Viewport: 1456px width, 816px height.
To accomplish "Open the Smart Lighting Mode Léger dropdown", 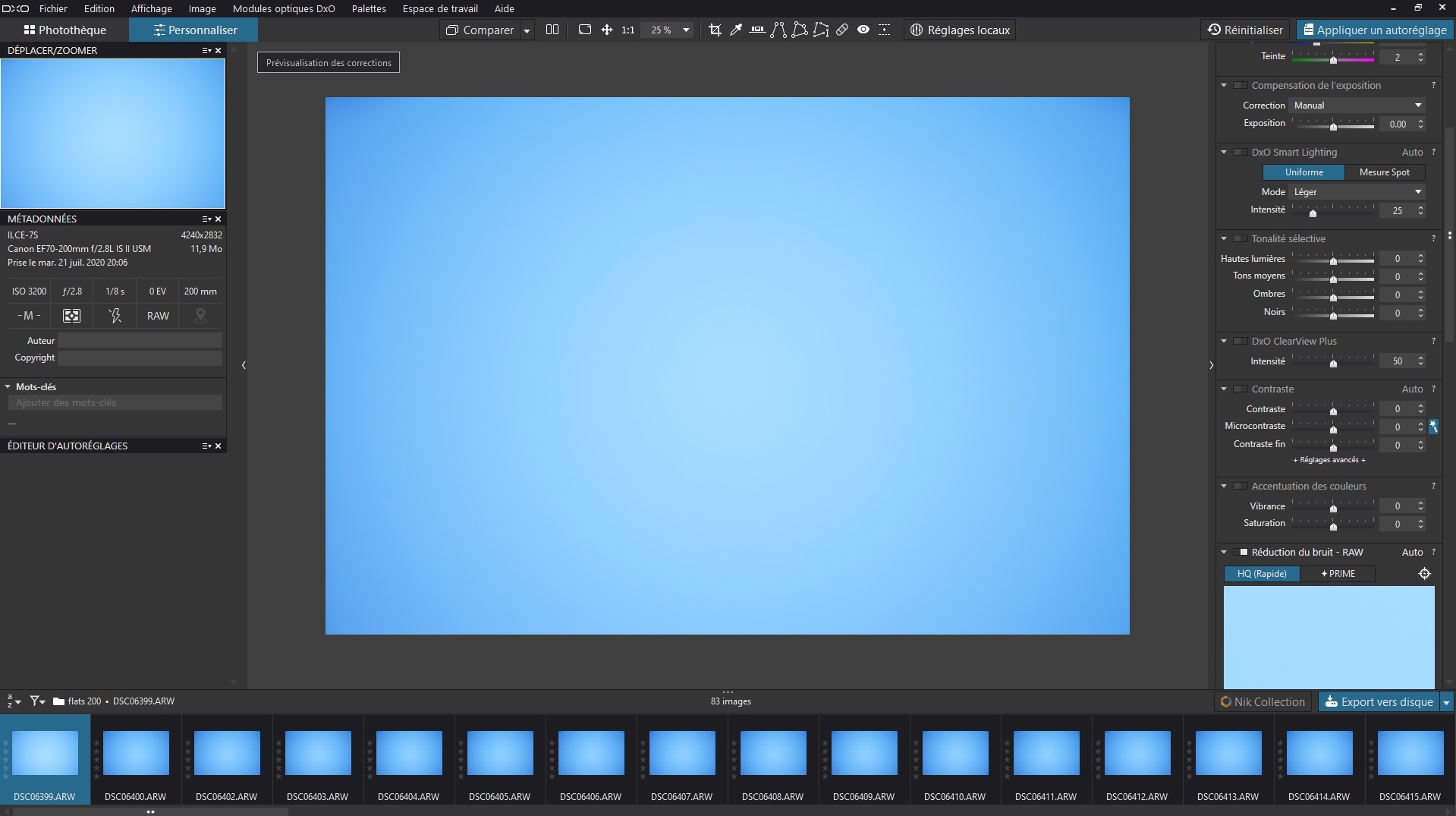I will (1357, 191).
